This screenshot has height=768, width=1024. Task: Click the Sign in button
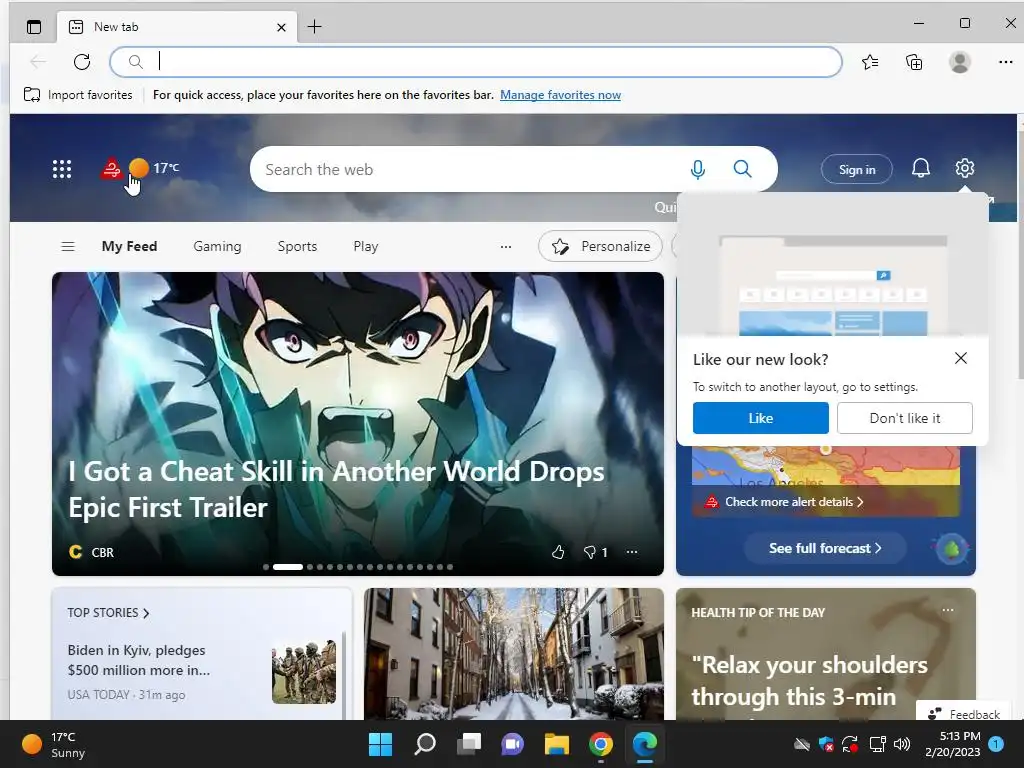(x=857, y=170)
